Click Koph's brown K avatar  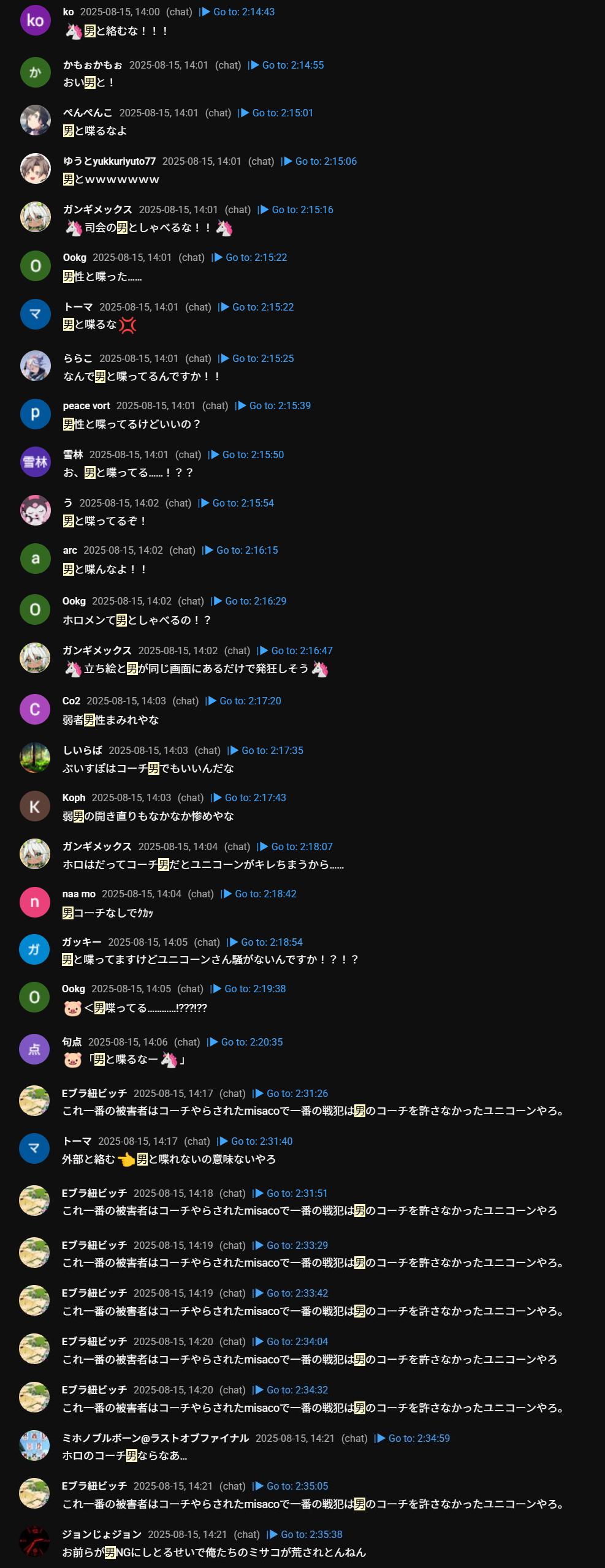[x=35, y=806]
